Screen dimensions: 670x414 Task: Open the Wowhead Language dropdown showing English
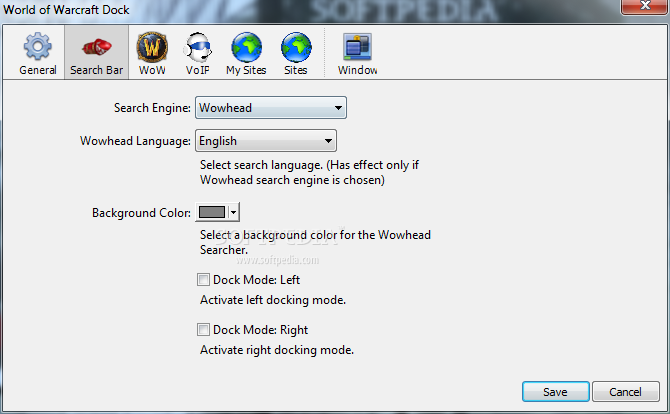click(x=266, y=141)
